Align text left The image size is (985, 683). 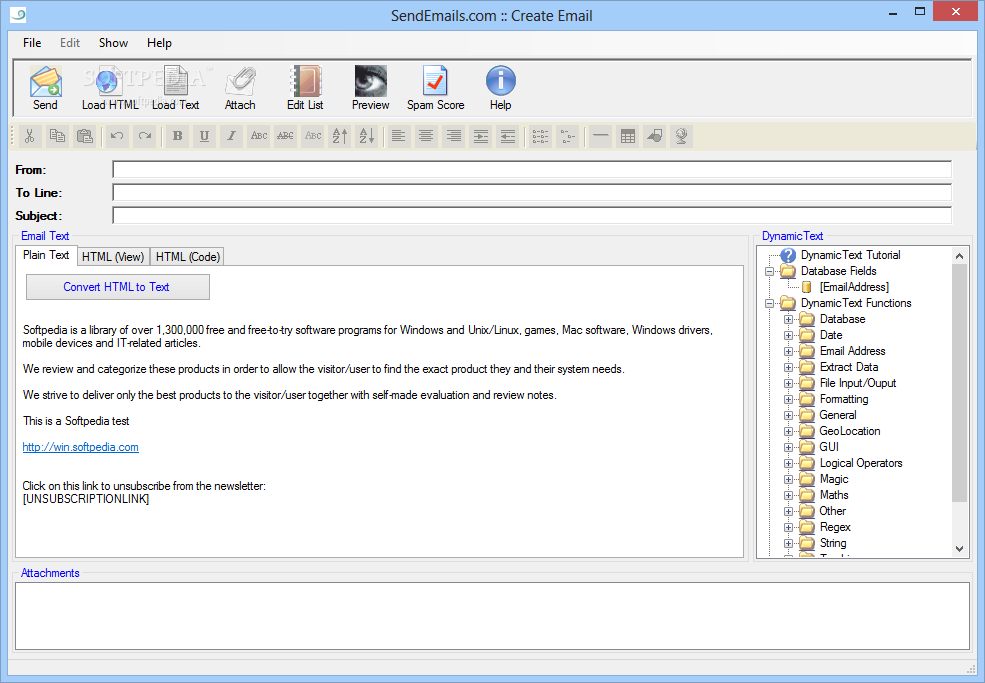click(398, 136)
